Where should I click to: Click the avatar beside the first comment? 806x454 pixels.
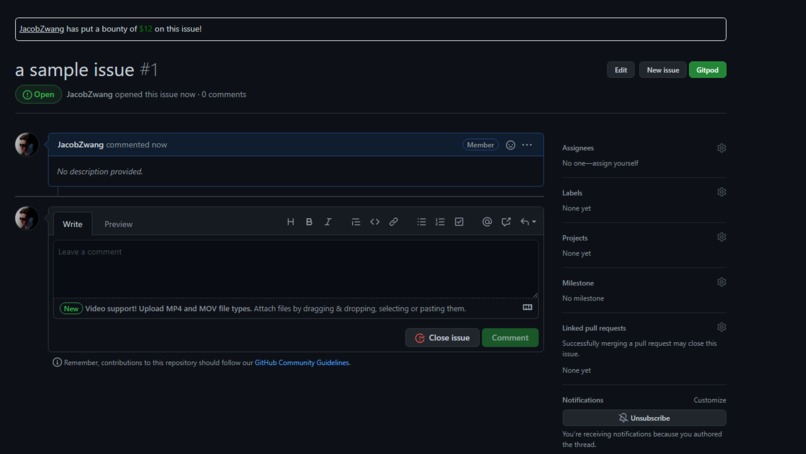click(26, 144)
